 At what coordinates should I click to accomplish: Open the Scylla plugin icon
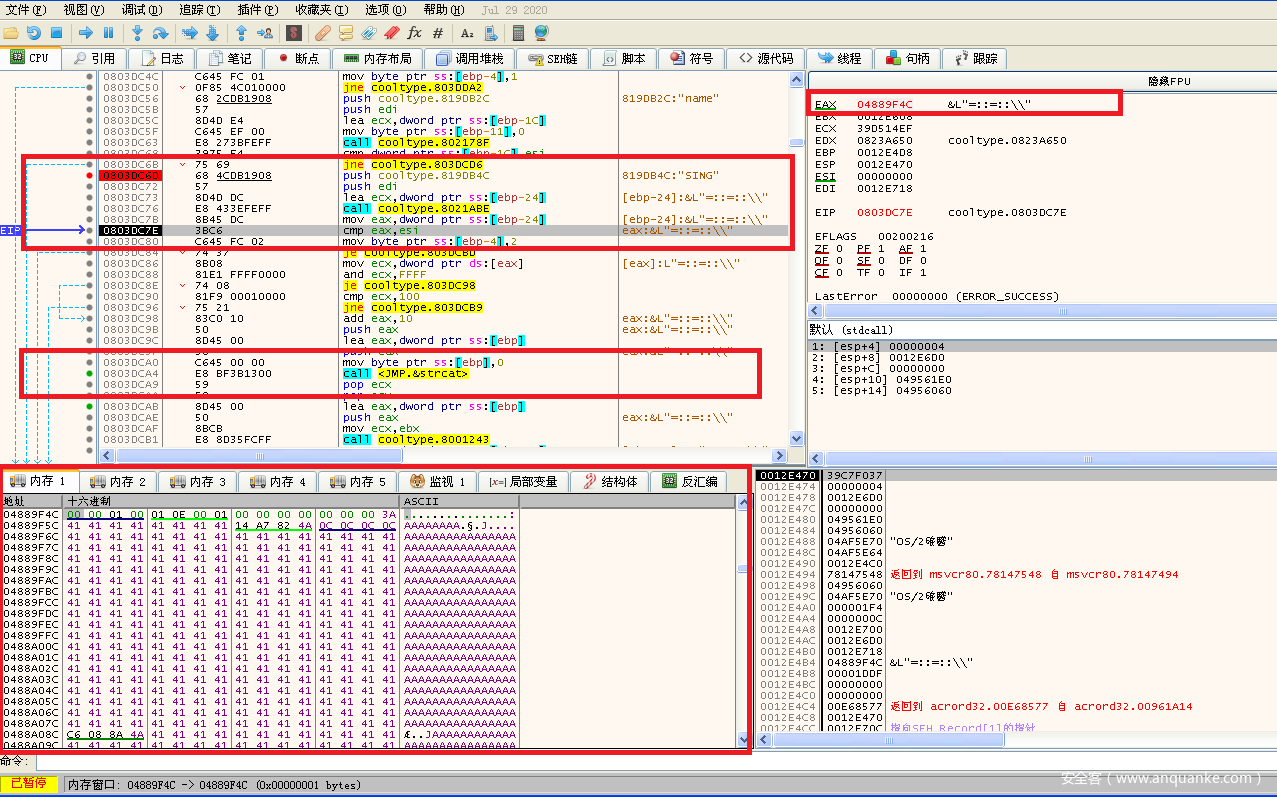coord(294,33)
